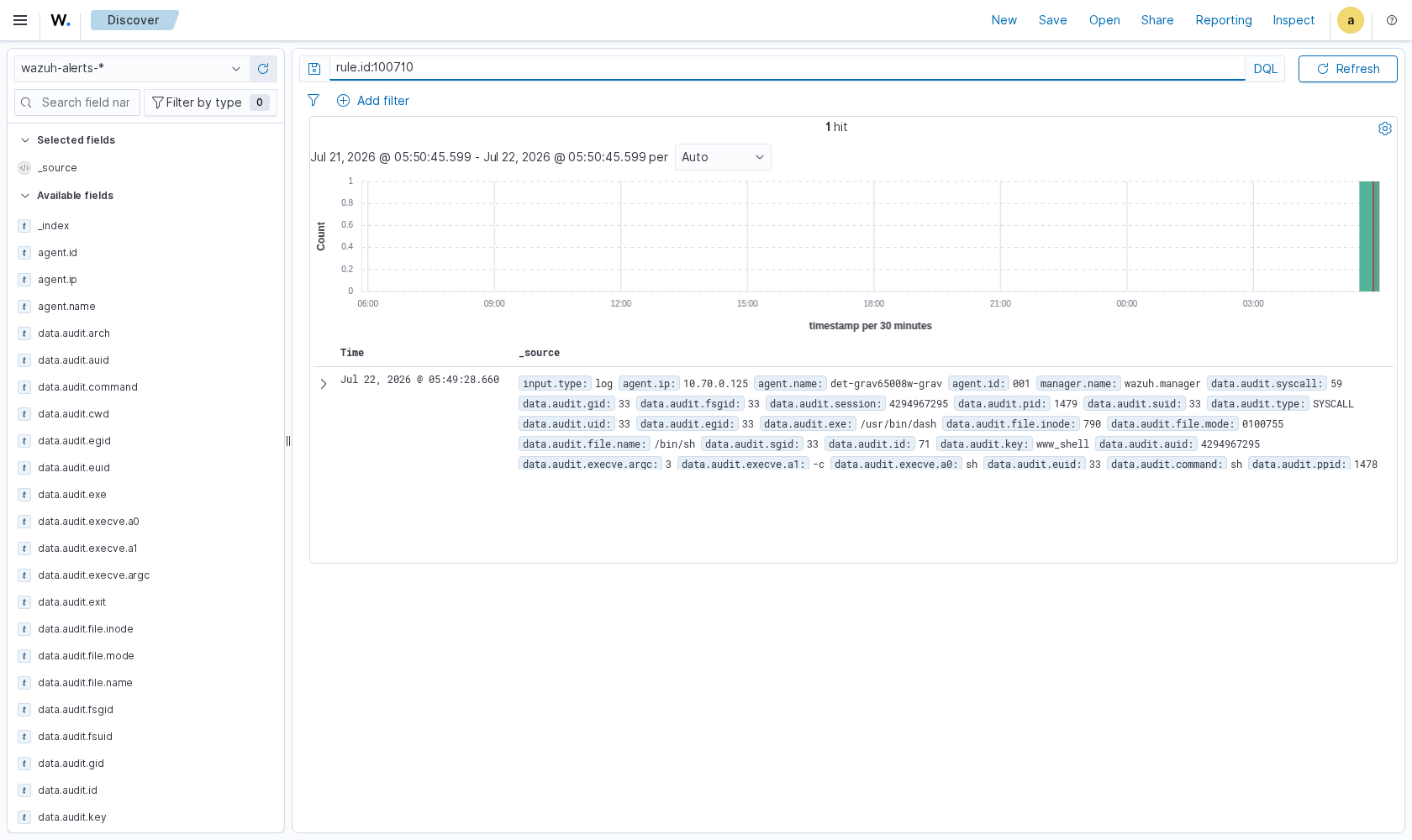Open histogram settings gear icon
Viewport: 1412px width, 840px height.
pyautogui.click(x=1385, y=129)
